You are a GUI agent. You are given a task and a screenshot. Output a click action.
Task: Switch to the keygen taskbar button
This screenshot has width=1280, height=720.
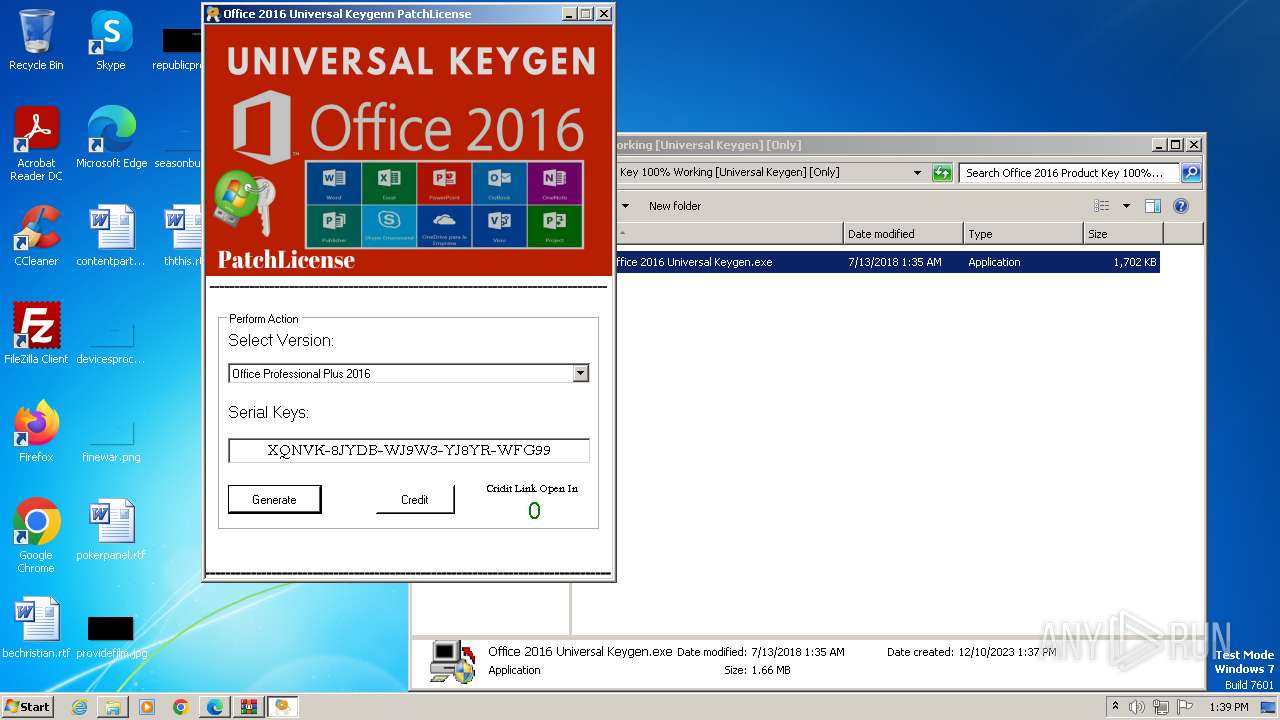(x=283, y=707)
